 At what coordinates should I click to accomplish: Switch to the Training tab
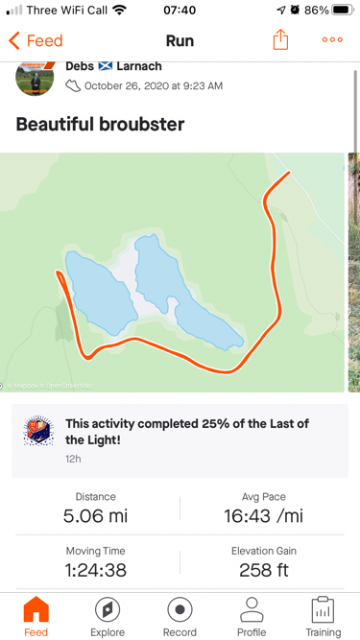pos(323,617)
